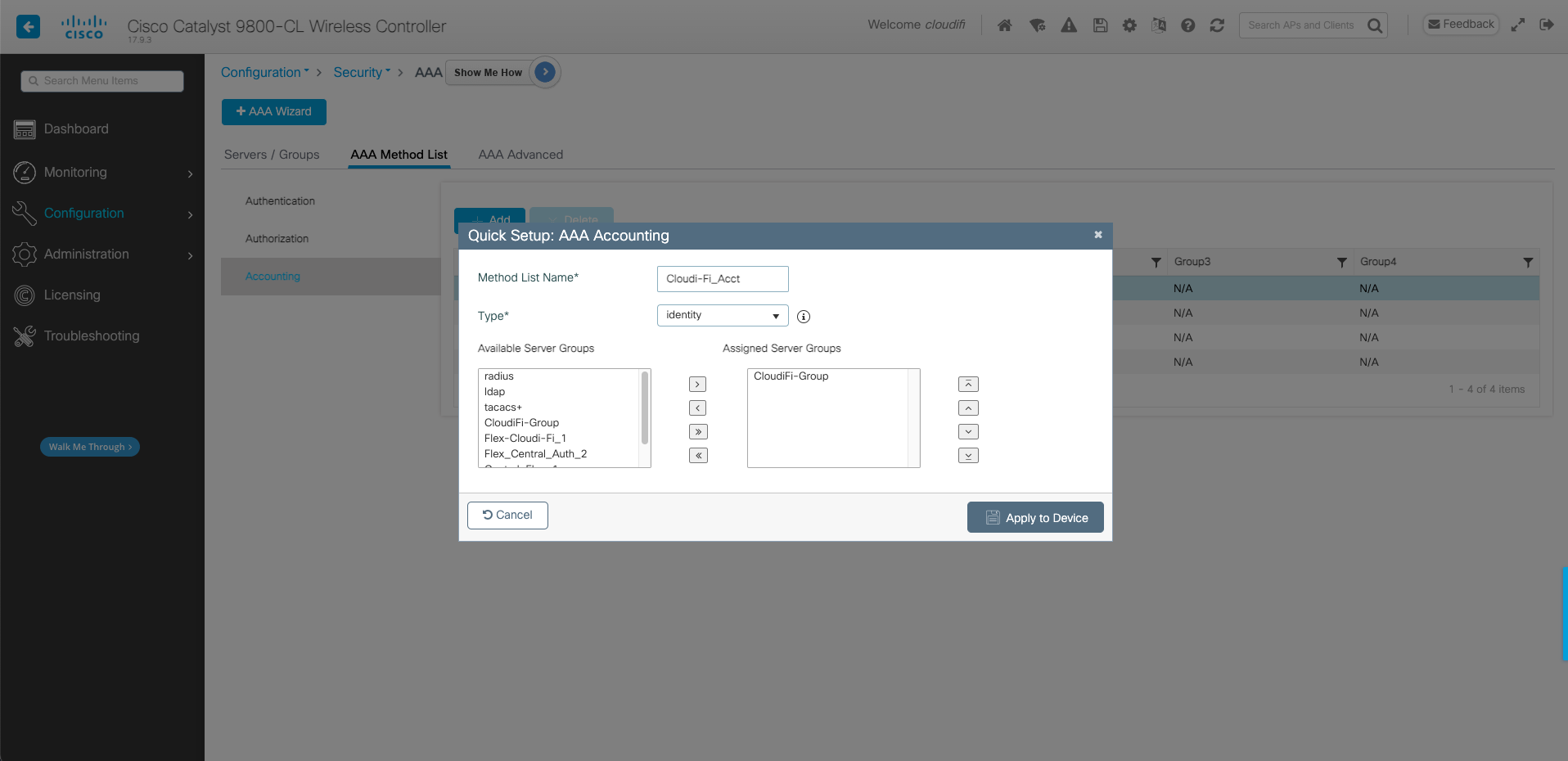Click the save configuration floppy disk icon
1568x761 pixels.
[x=1100, y=25]
